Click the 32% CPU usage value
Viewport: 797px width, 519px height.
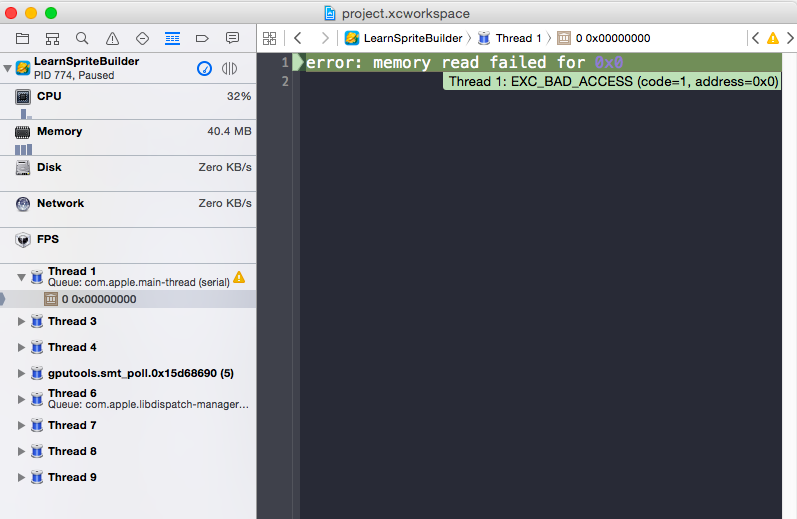(239, 96)
